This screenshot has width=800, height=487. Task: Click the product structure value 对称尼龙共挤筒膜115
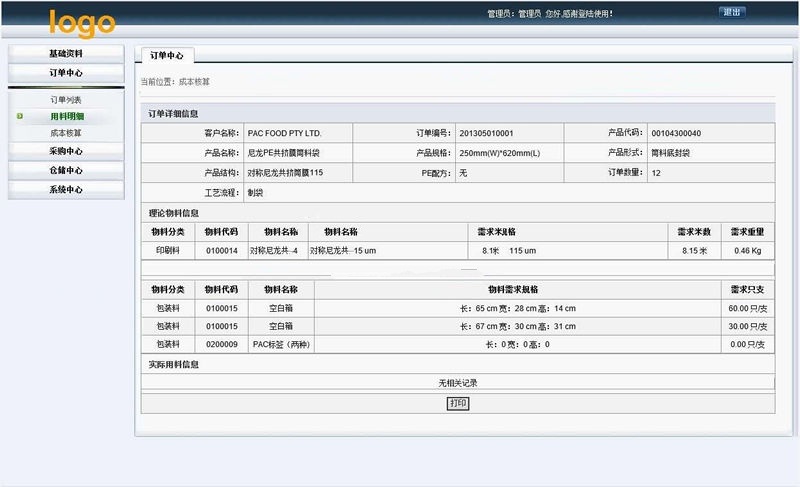point(285,173)
